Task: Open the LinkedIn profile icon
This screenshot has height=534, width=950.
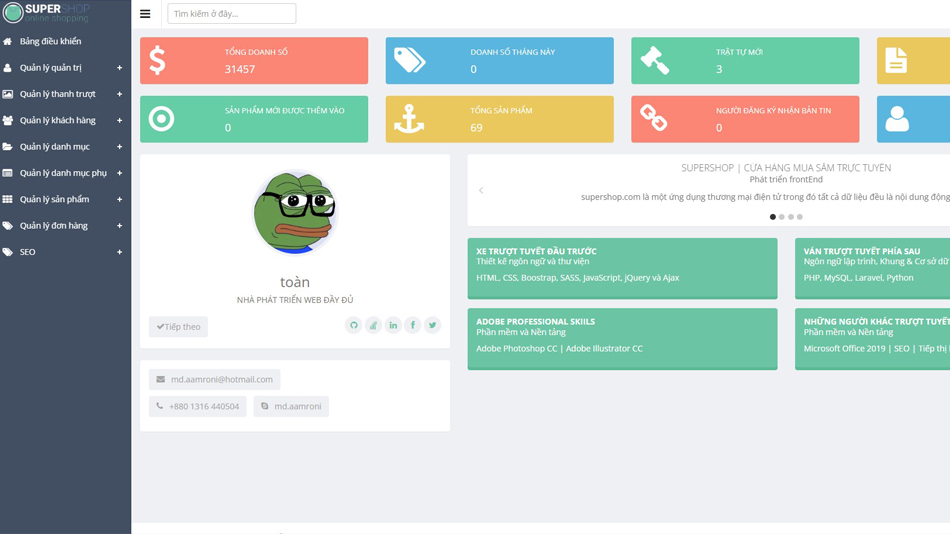Action: [x=393, y=325]
